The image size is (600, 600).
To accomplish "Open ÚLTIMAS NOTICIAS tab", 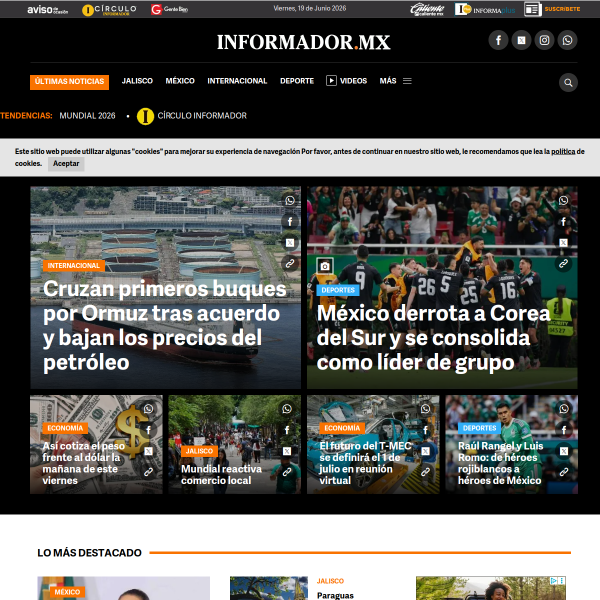I will tap(69, 82).
